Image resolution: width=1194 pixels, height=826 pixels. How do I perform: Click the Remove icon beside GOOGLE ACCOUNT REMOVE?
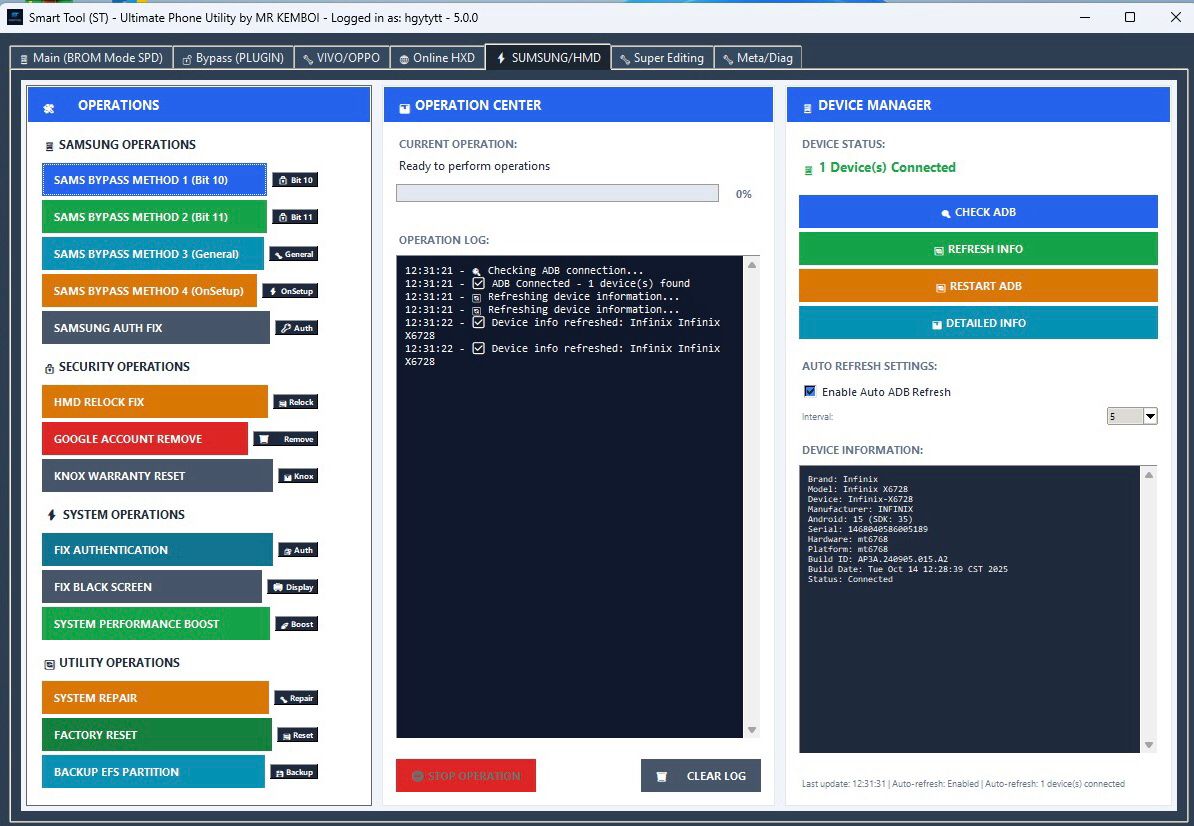tap(286, 438)
